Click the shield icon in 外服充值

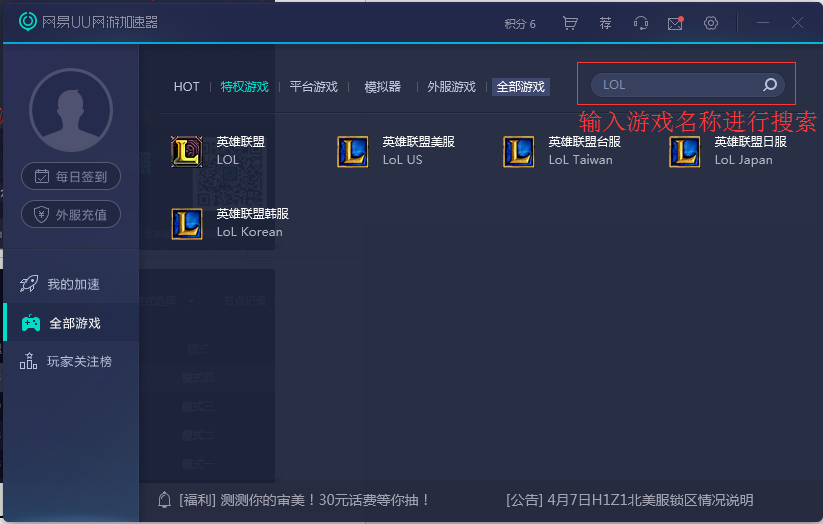(41, 214)
